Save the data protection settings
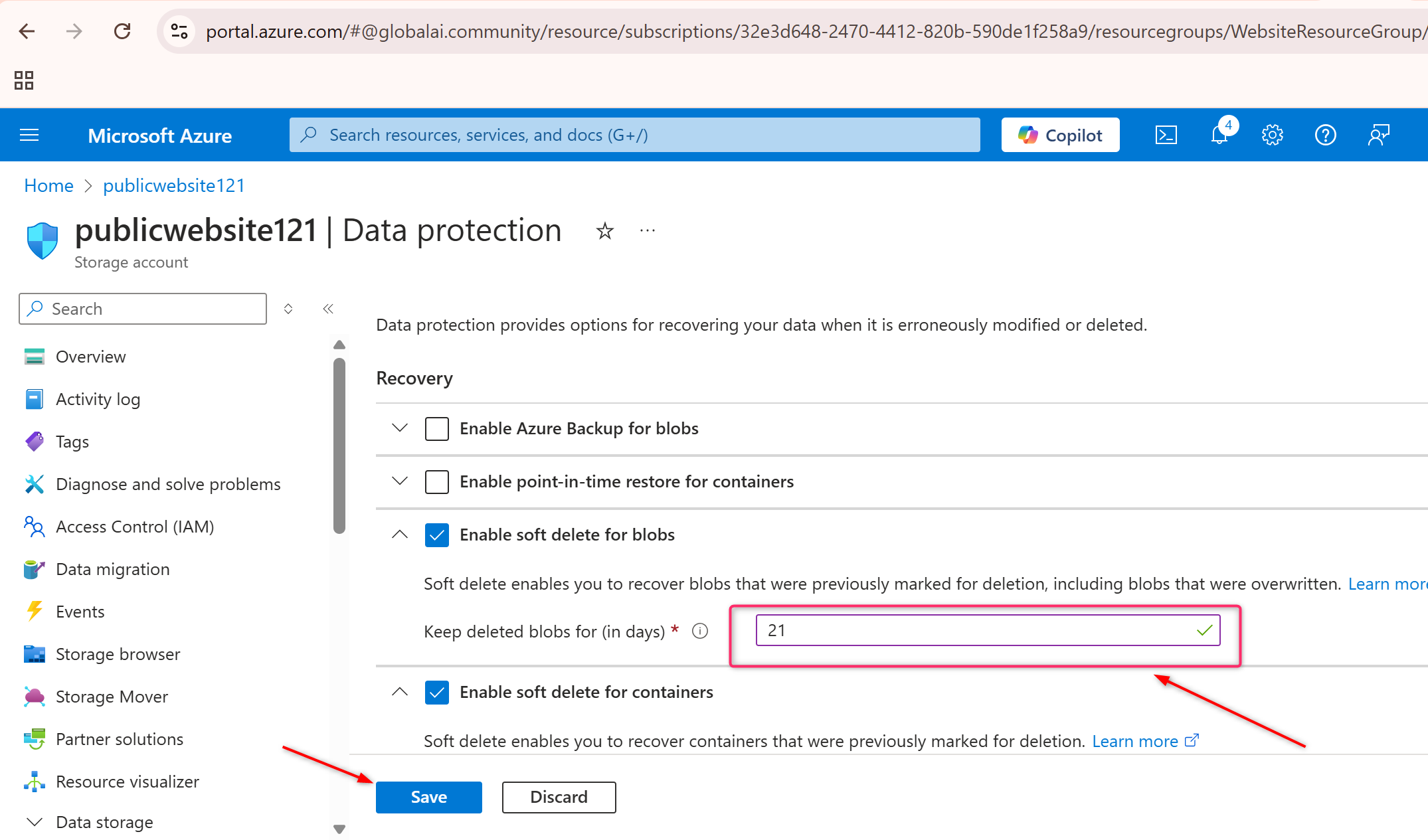 [x=429, y=797]
